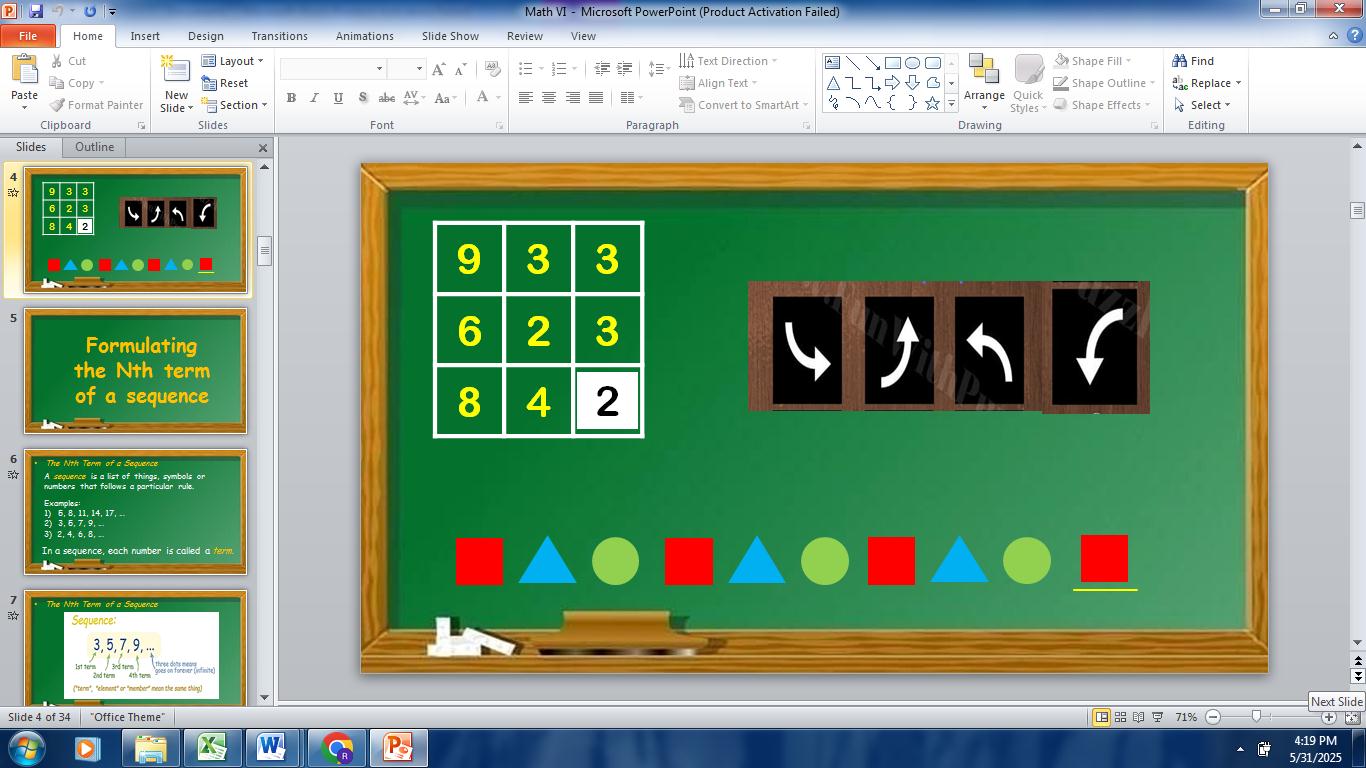Switch to Slide Sorter view in status bar

click(x=1120, y=717)
